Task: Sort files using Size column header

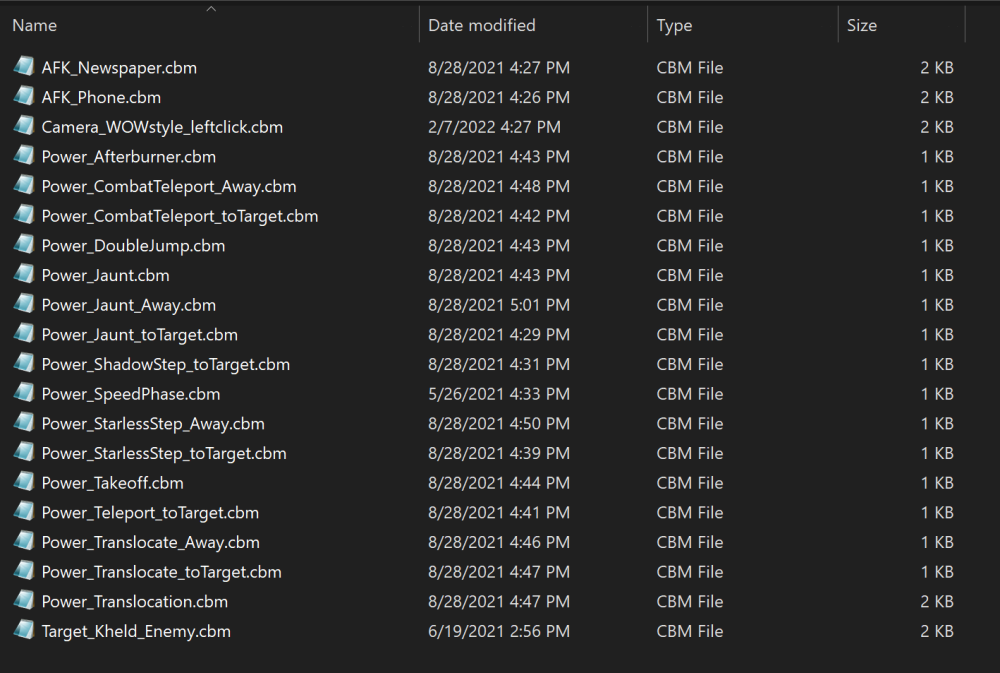Action: (861, 26)
